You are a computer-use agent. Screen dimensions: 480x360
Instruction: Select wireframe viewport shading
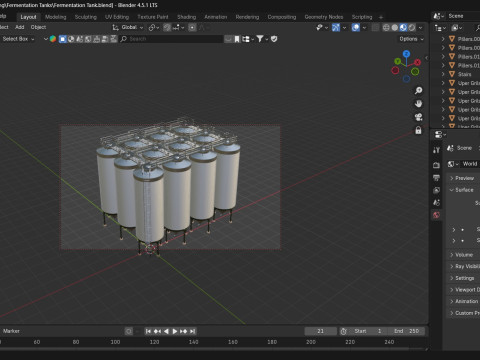coord(386,28)
